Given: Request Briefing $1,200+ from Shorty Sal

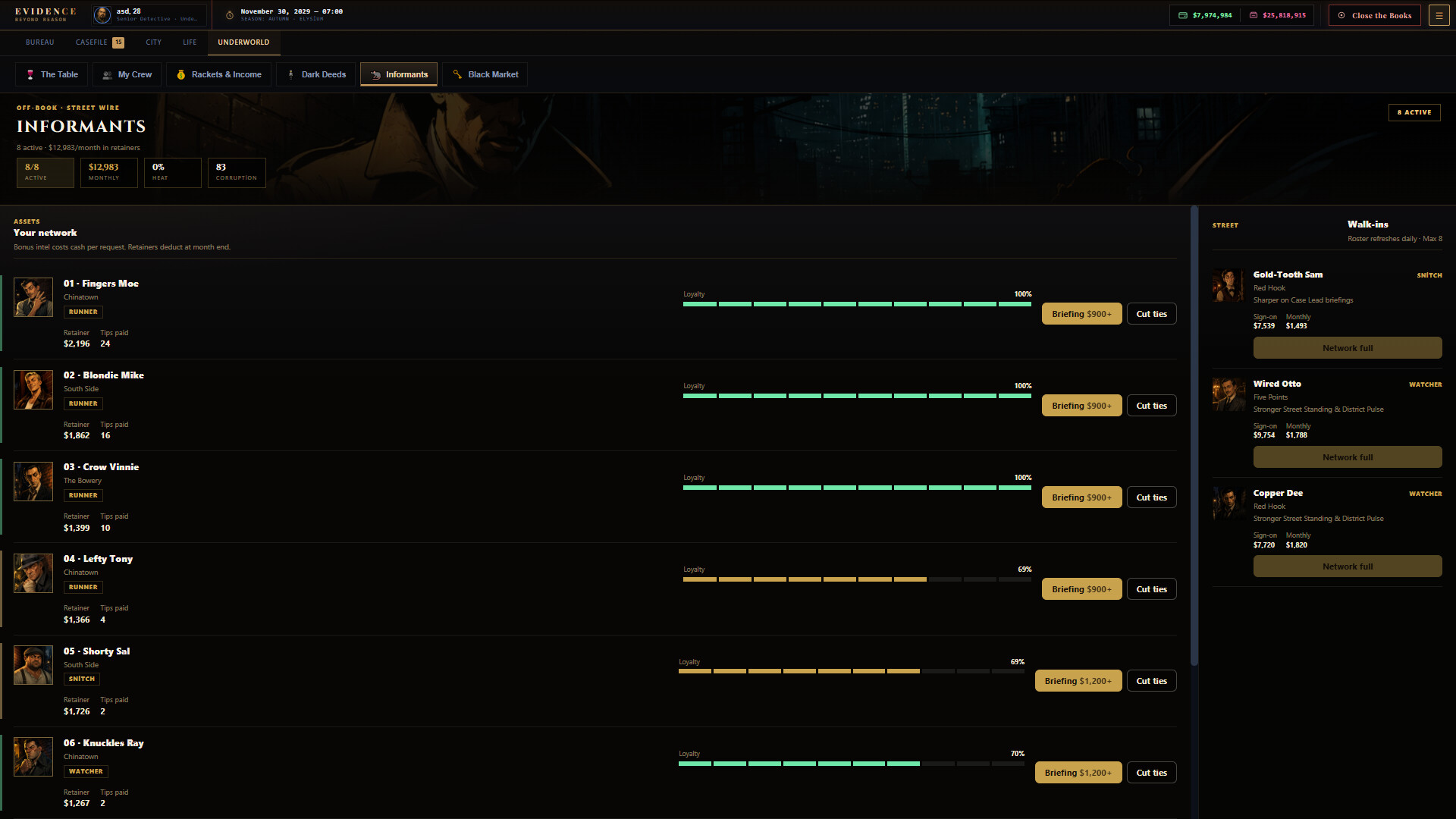Looking at the screenshot, I should pyautogui.click(x=1078, y=681).
